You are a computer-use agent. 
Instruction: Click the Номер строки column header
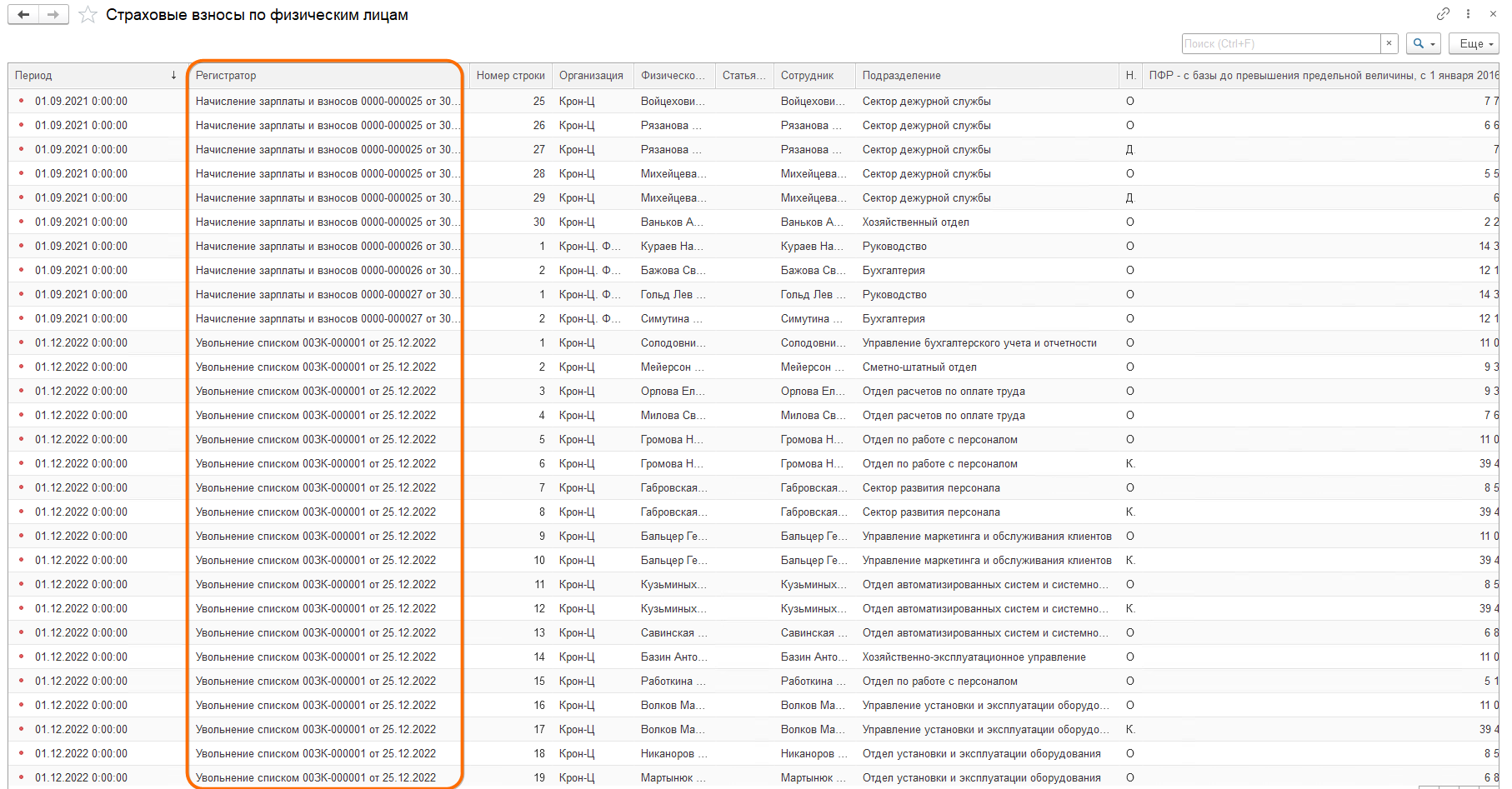tap(510, 75)
